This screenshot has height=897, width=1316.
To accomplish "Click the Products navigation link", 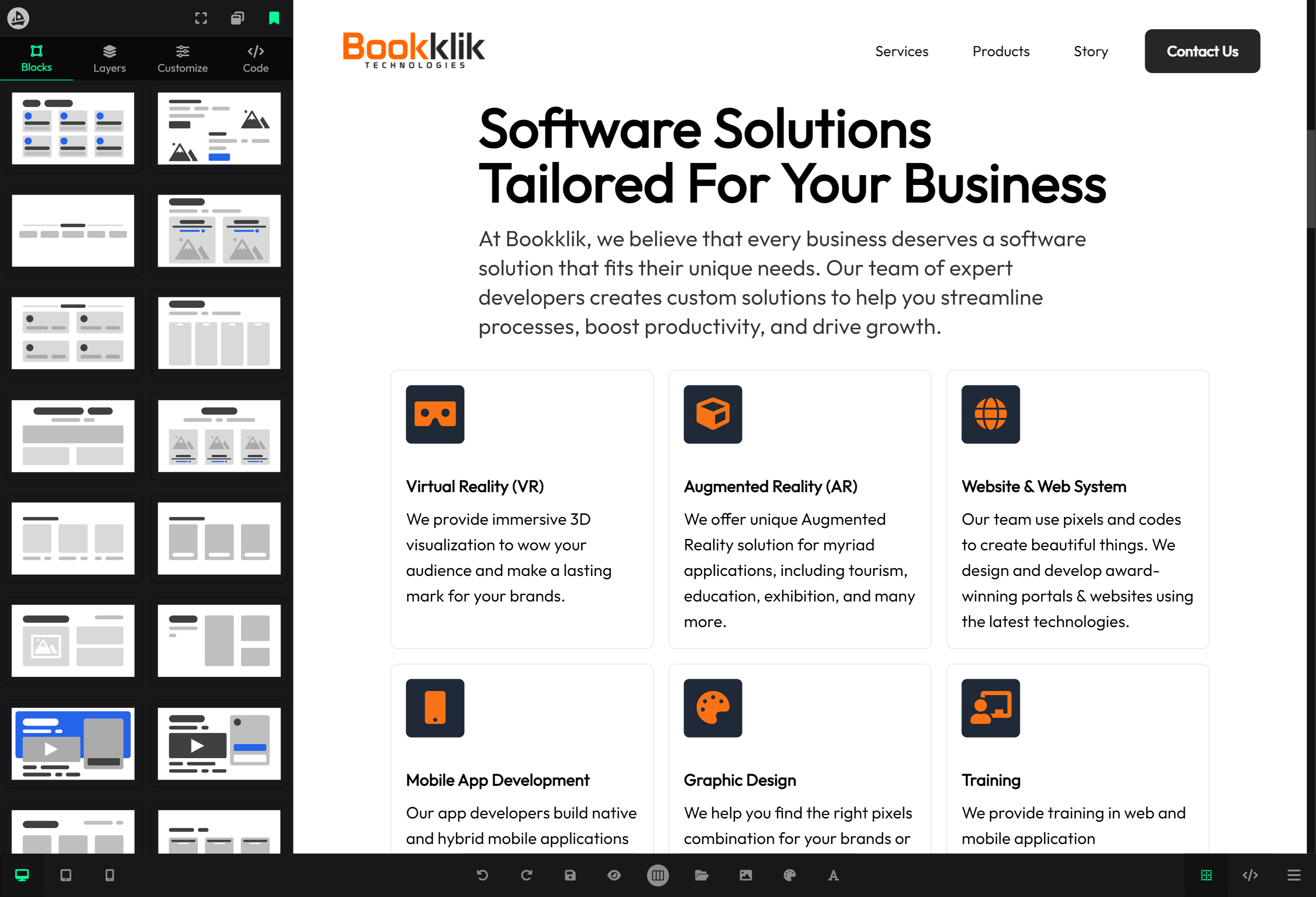I will coord(1001,51).
